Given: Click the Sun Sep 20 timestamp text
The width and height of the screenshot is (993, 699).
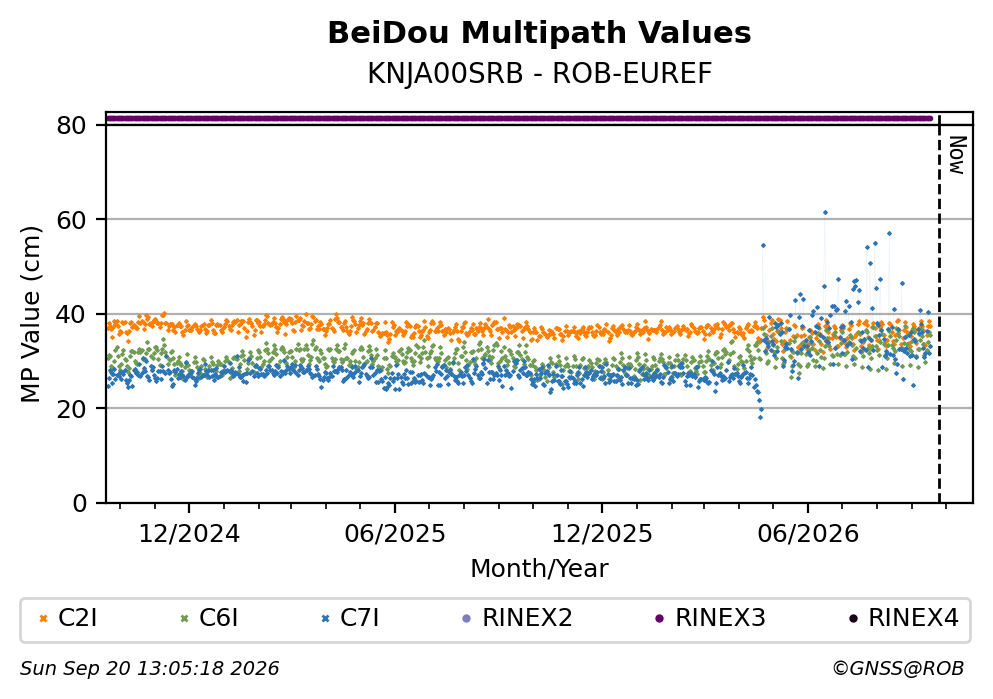Looking at the screenshot, I should click(x=149, y=669).
